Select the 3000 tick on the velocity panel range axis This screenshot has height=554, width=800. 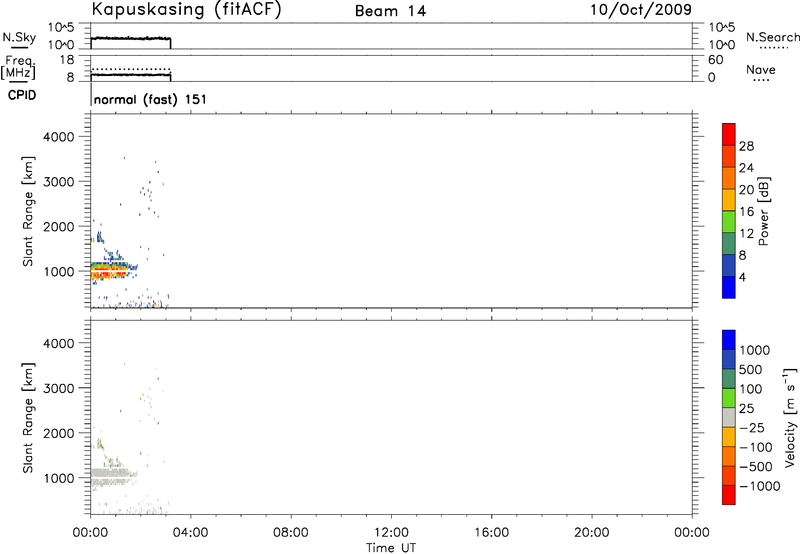tap(59, 388)
